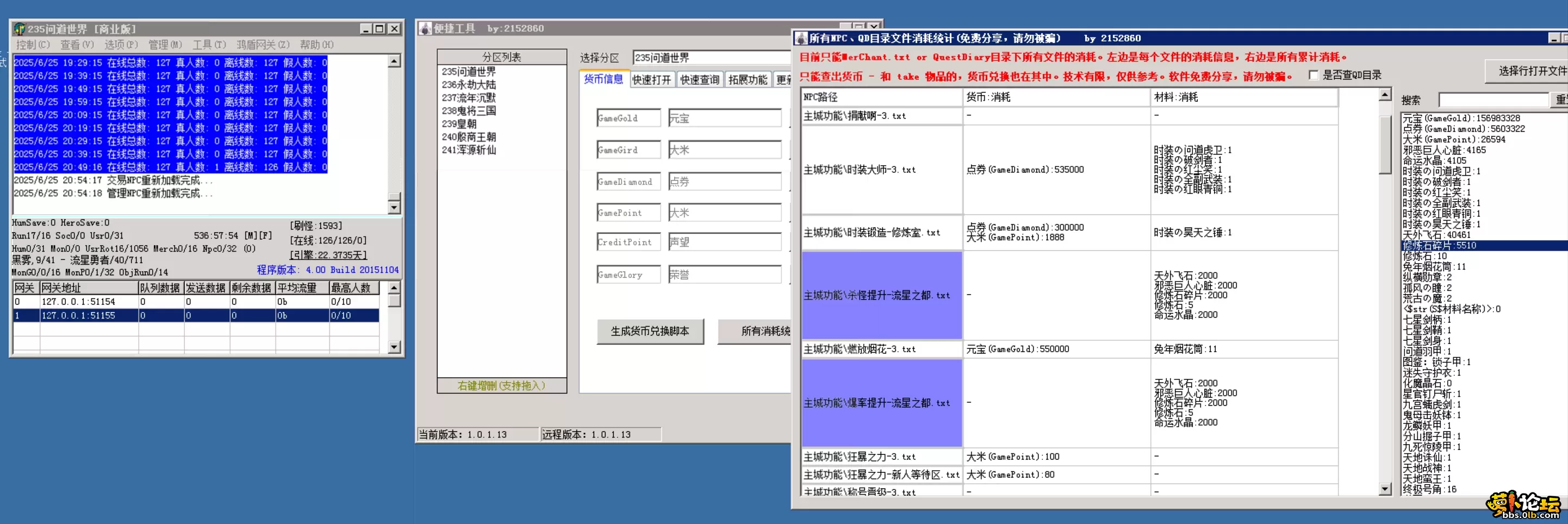1568x524 pixels.
Task: Click the NPC路径 column header
Action: (x=882, y=97)
